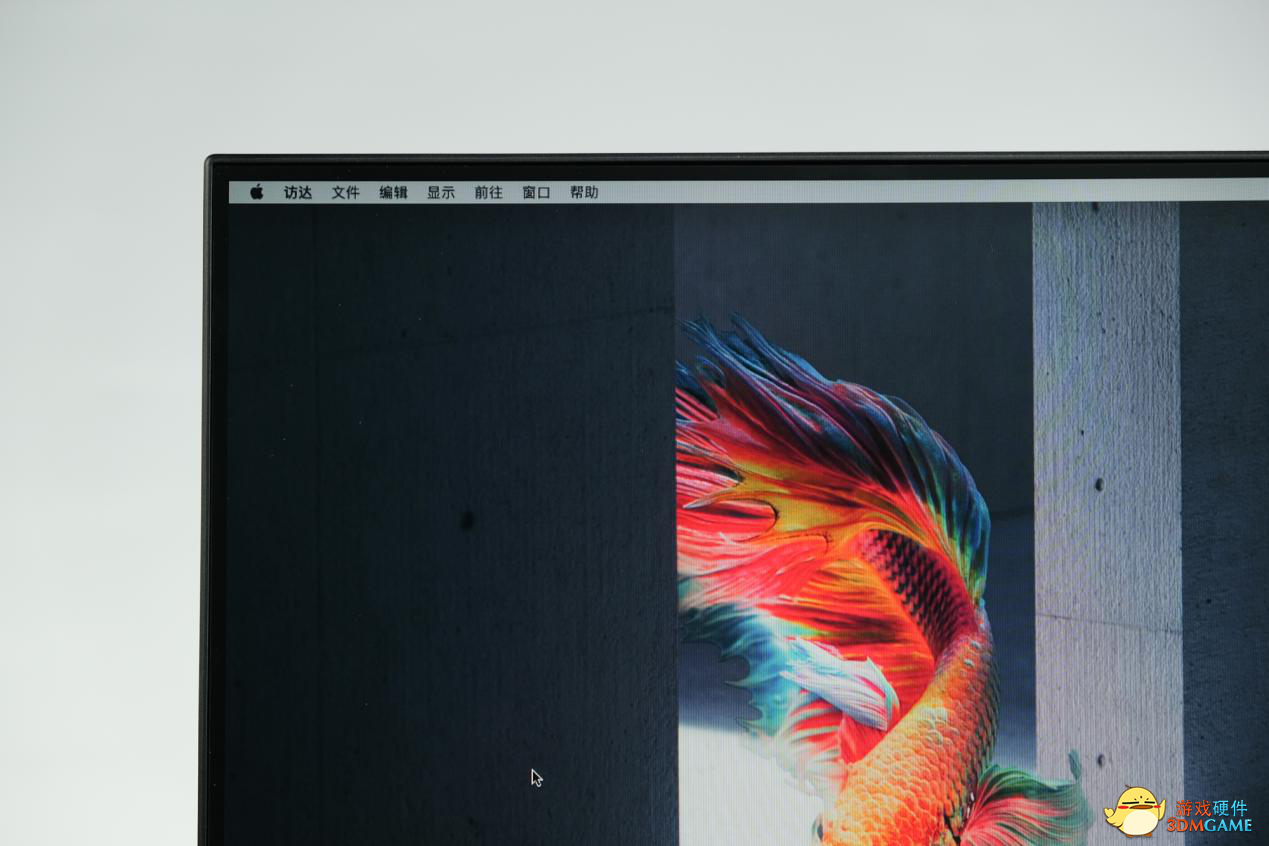The height and width of the screenshot is (846, 1269).
Task: Open the 帮助 menu
Action: click(x=584, y=192)
